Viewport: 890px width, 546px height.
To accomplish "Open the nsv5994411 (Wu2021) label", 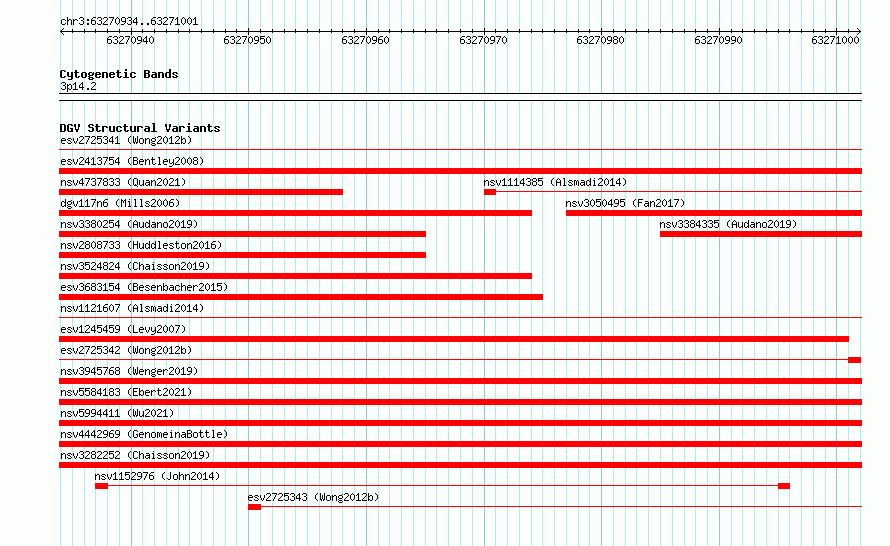I will pos(117,413).
